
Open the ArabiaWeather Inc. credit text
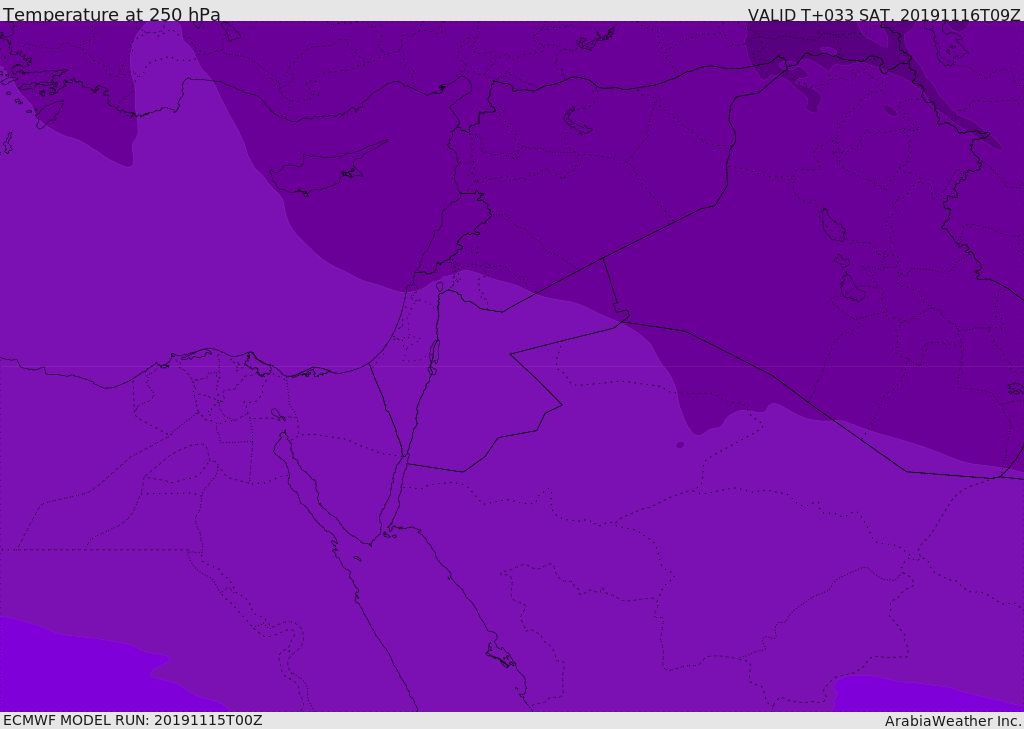(x=953, y=721)
